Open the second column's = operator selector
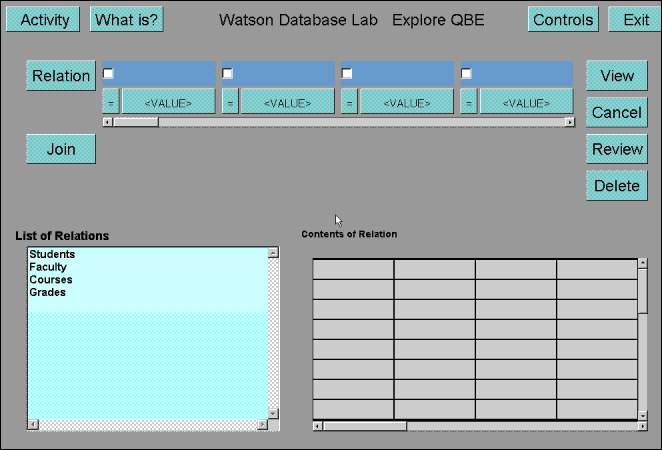Viewport: 662px width, 450px height. (230, 101)
